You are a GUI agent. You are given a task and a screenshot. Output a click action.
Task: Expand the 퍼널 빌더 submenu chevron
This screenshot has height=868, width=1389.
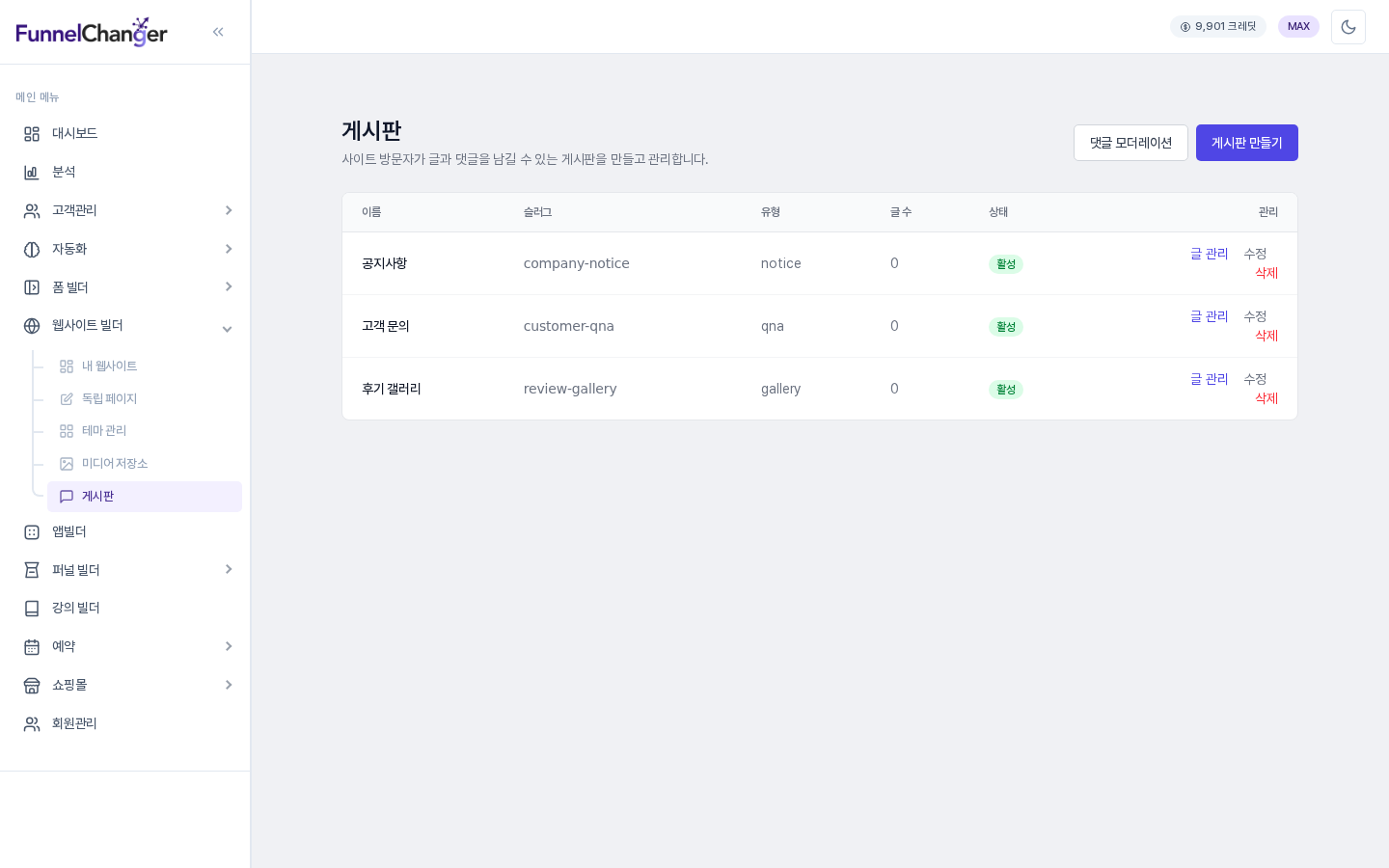(229, 569)
